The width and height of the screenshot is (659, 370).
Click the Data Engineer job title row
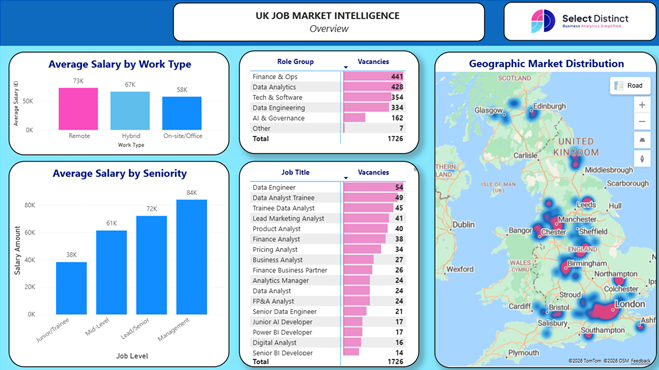328,188
